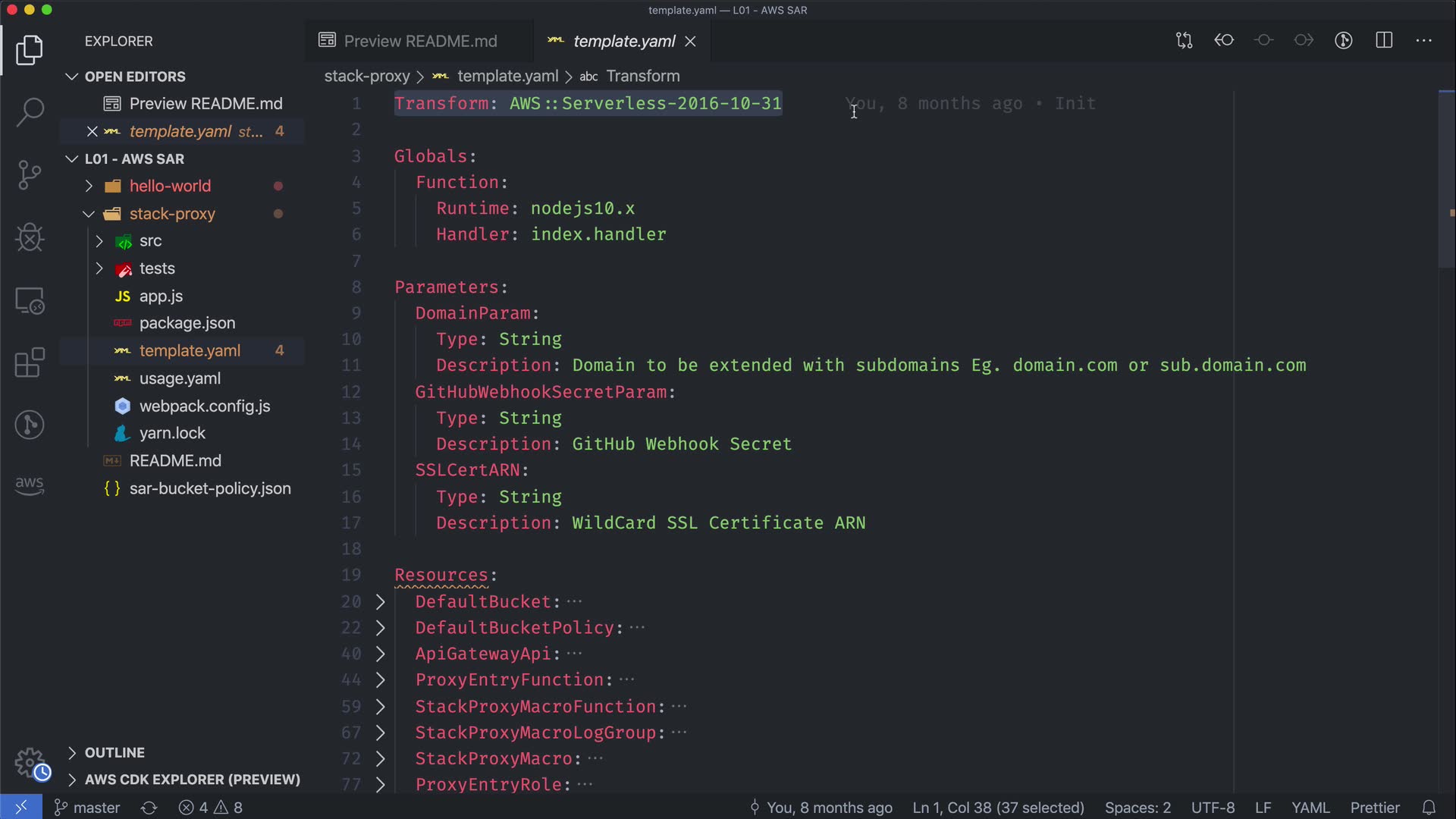Open the Remote Explorer view
Screen dimensions: 1456x819
click(x=30, y=301)
